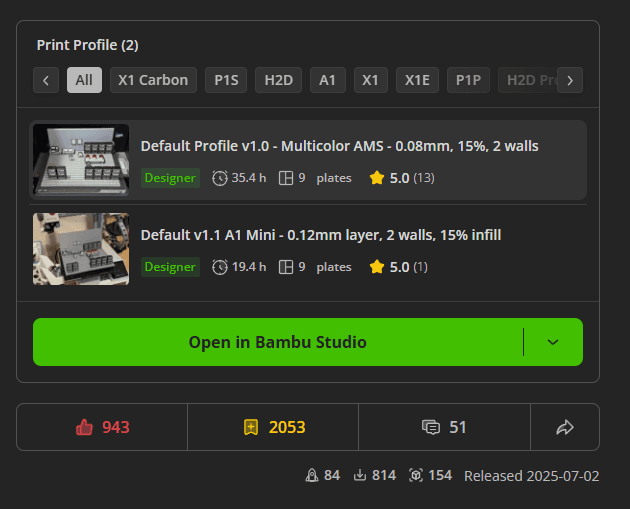Viewport: 630px width, 509px height.
Task: Filter profiles by A1 printer
Action: 327,80
